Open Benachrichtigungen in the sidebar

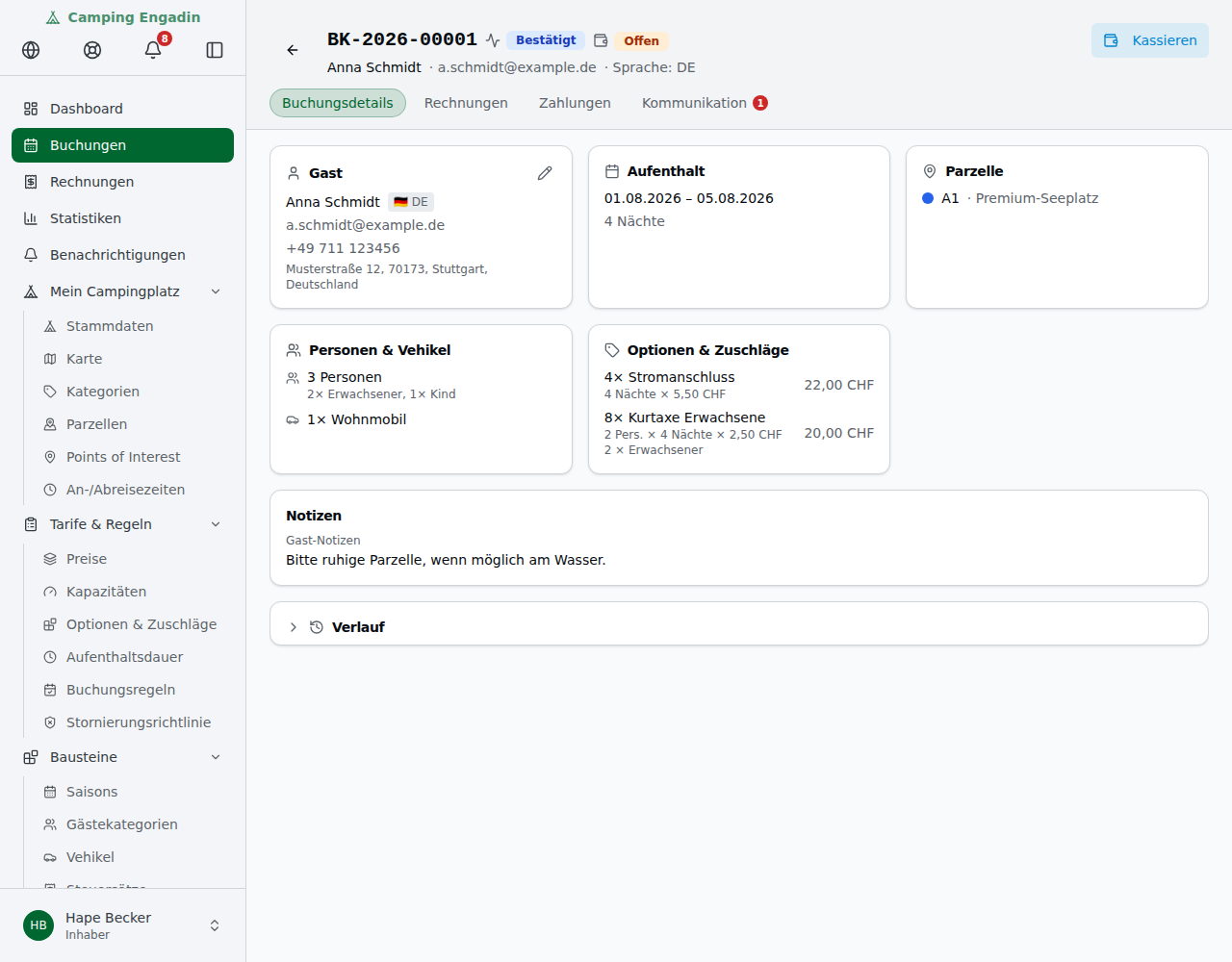[122, 255]
